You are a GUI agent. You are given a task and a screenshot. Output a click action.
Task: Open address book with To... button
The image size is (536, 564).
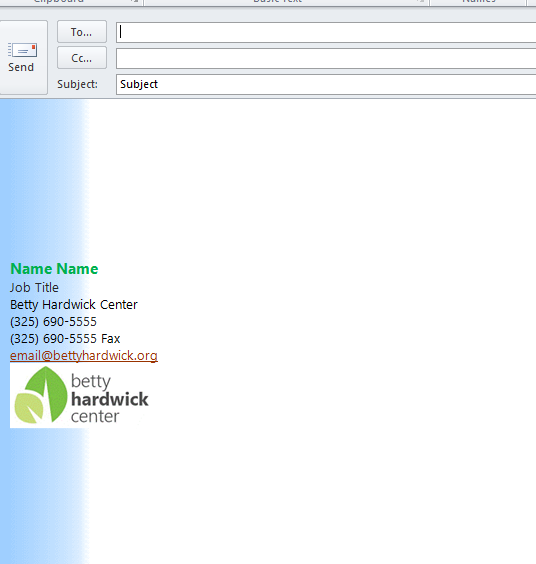(82, 32)
